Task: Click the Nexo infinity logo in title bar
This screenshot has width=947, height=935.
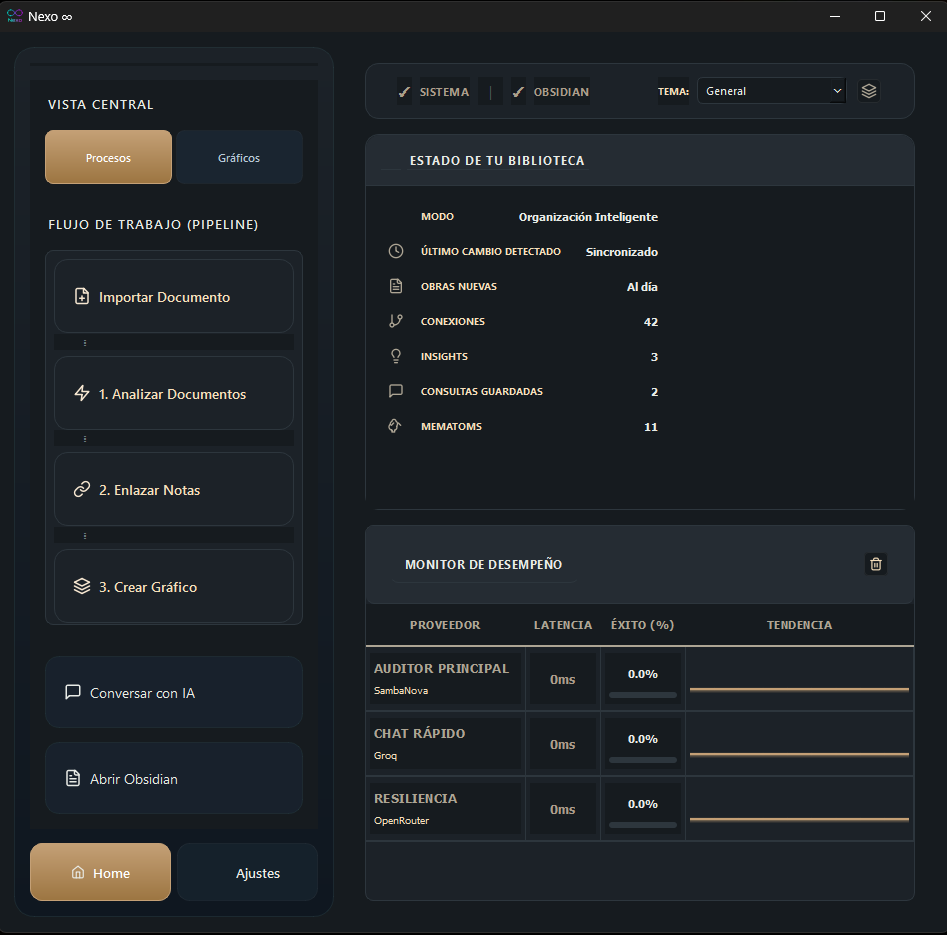Action: (14, 16)
